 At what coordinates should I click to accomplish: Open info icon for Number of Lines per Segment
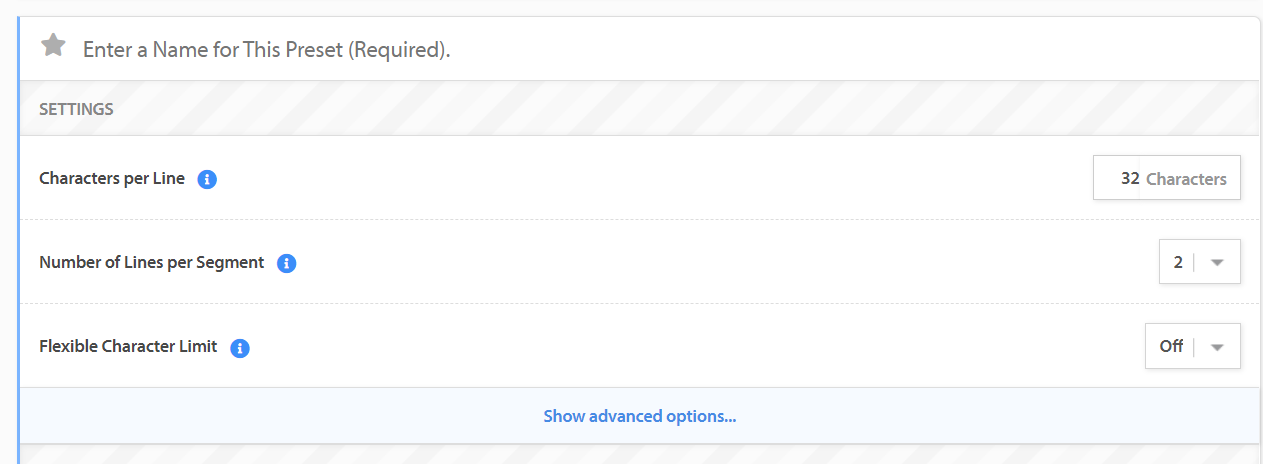coord(286,264)
